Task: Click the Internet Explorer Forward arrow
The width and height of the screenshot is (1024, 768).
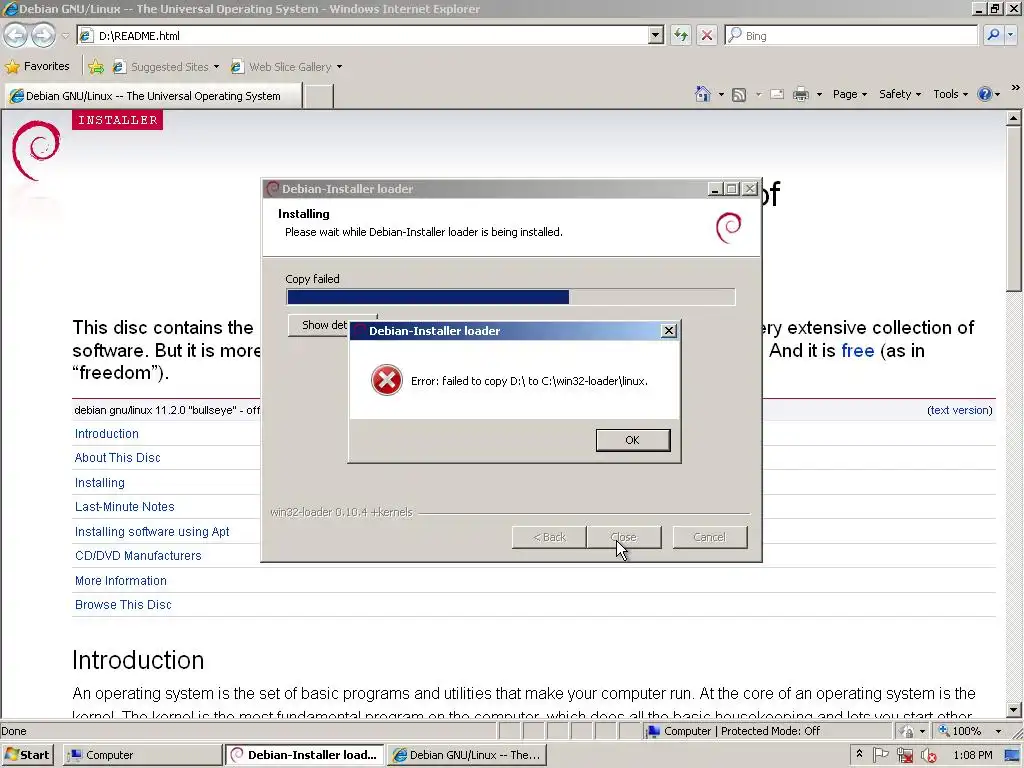Action: (43, 35)
